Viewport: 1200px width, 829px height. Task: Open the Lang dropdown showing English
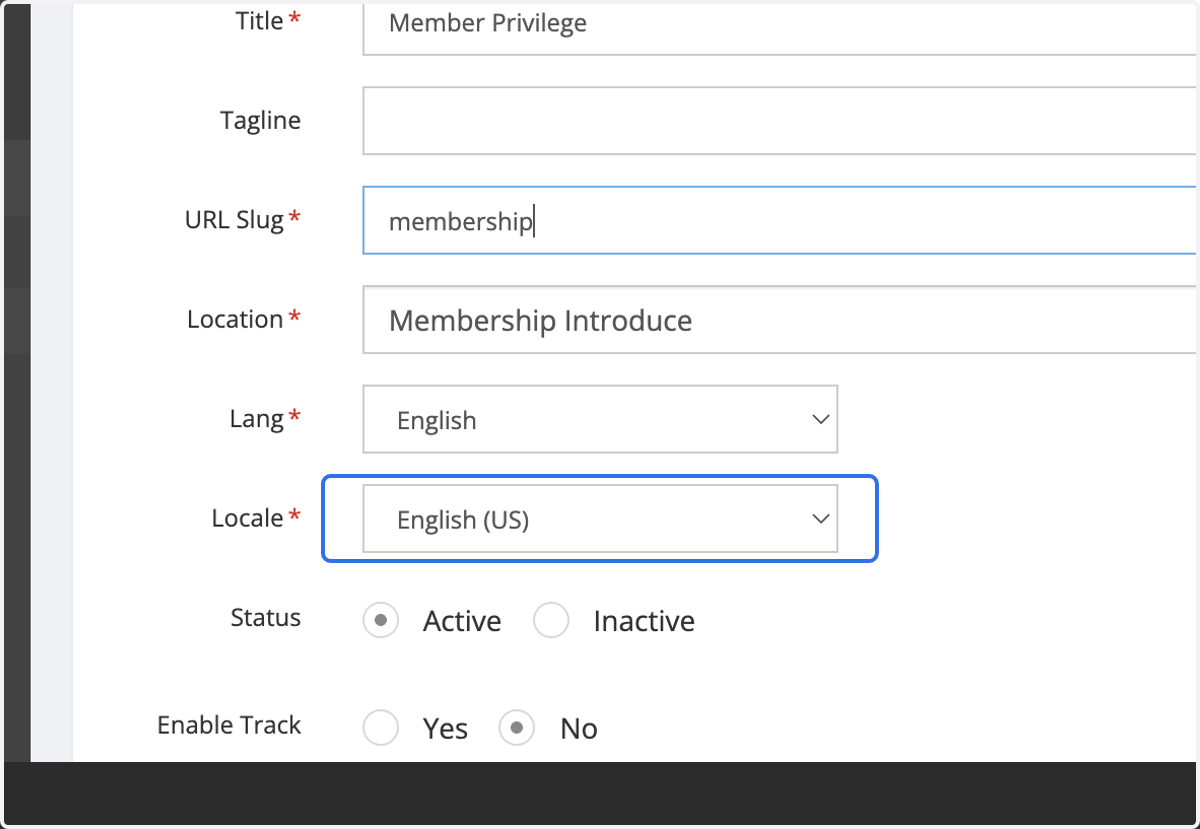pos(600,419)
